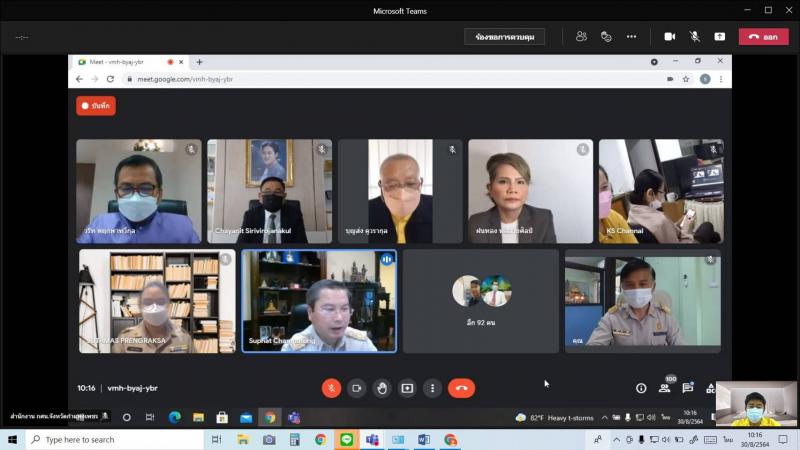Hang up the Google Meet call
Viewport: 800px width, 450px height.
461,388
